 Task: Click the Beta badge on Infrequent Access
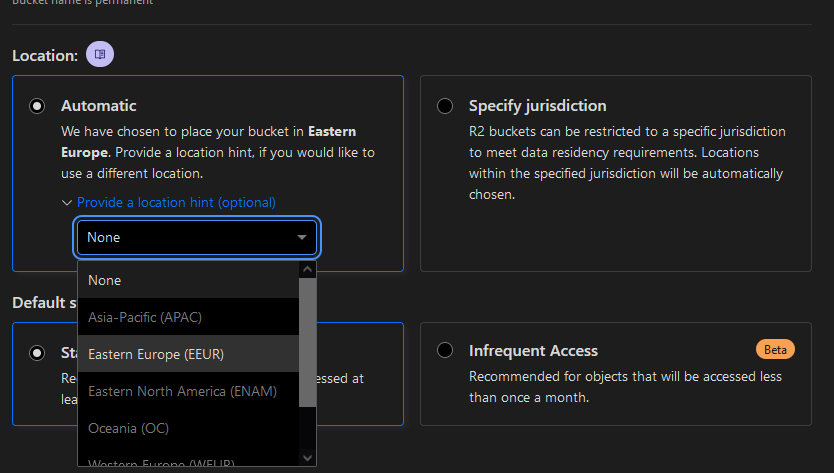tap(775, 349)
